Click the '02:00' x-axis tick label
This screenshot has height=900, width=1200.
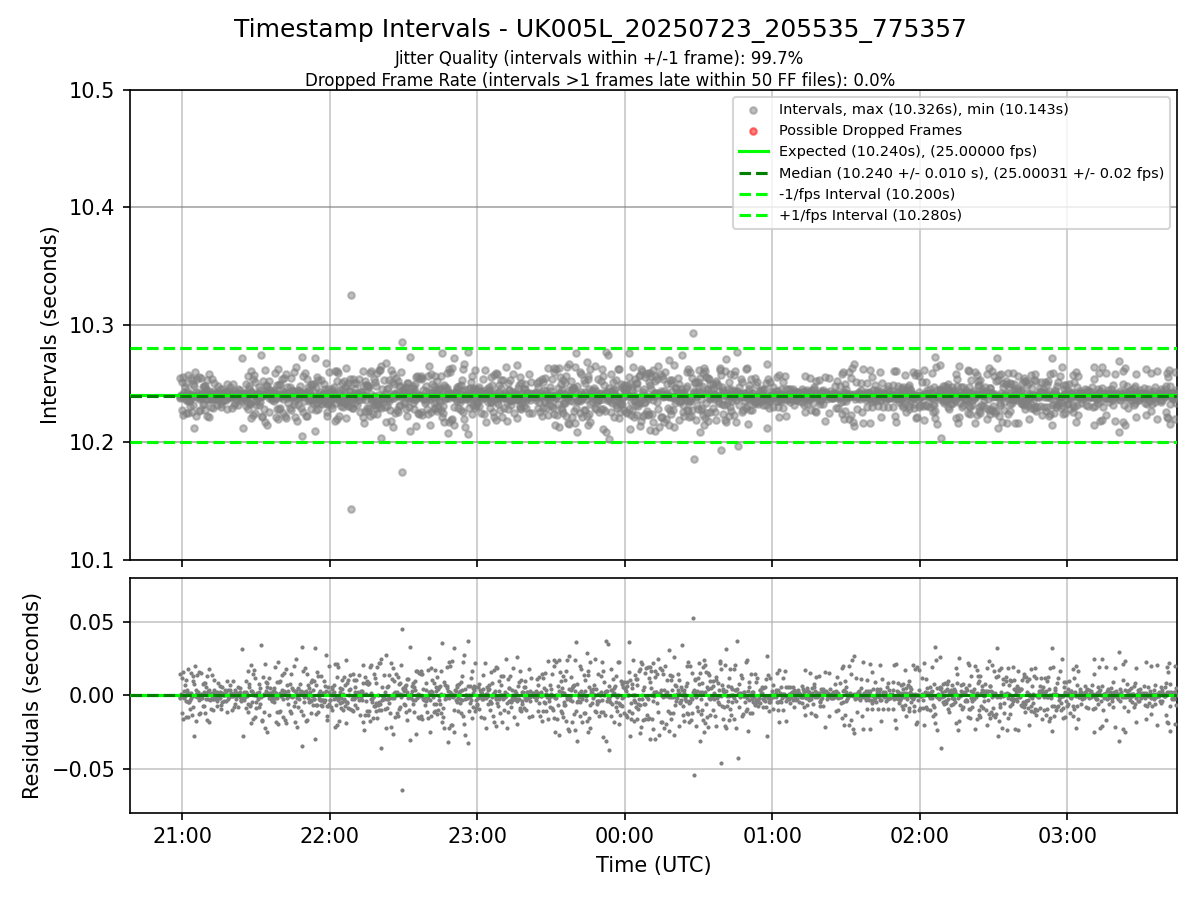tap(919, 834)
